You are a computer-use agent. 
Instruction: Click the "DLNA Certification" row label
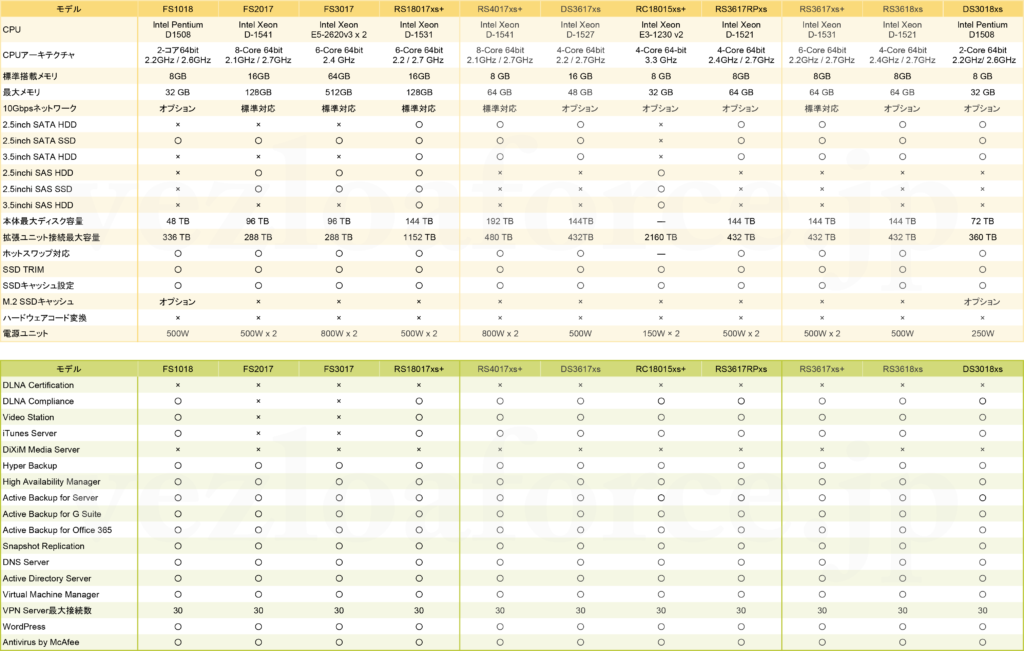click(x=38, y=385)
